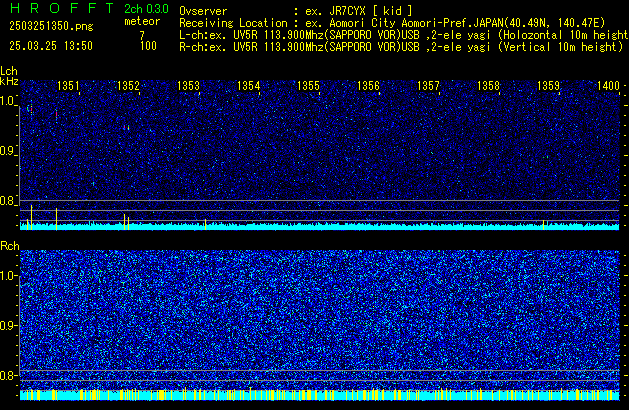Click the Ovserver JR7CYX line
This screenshot has height=410, width=629.
pos(296,11)
